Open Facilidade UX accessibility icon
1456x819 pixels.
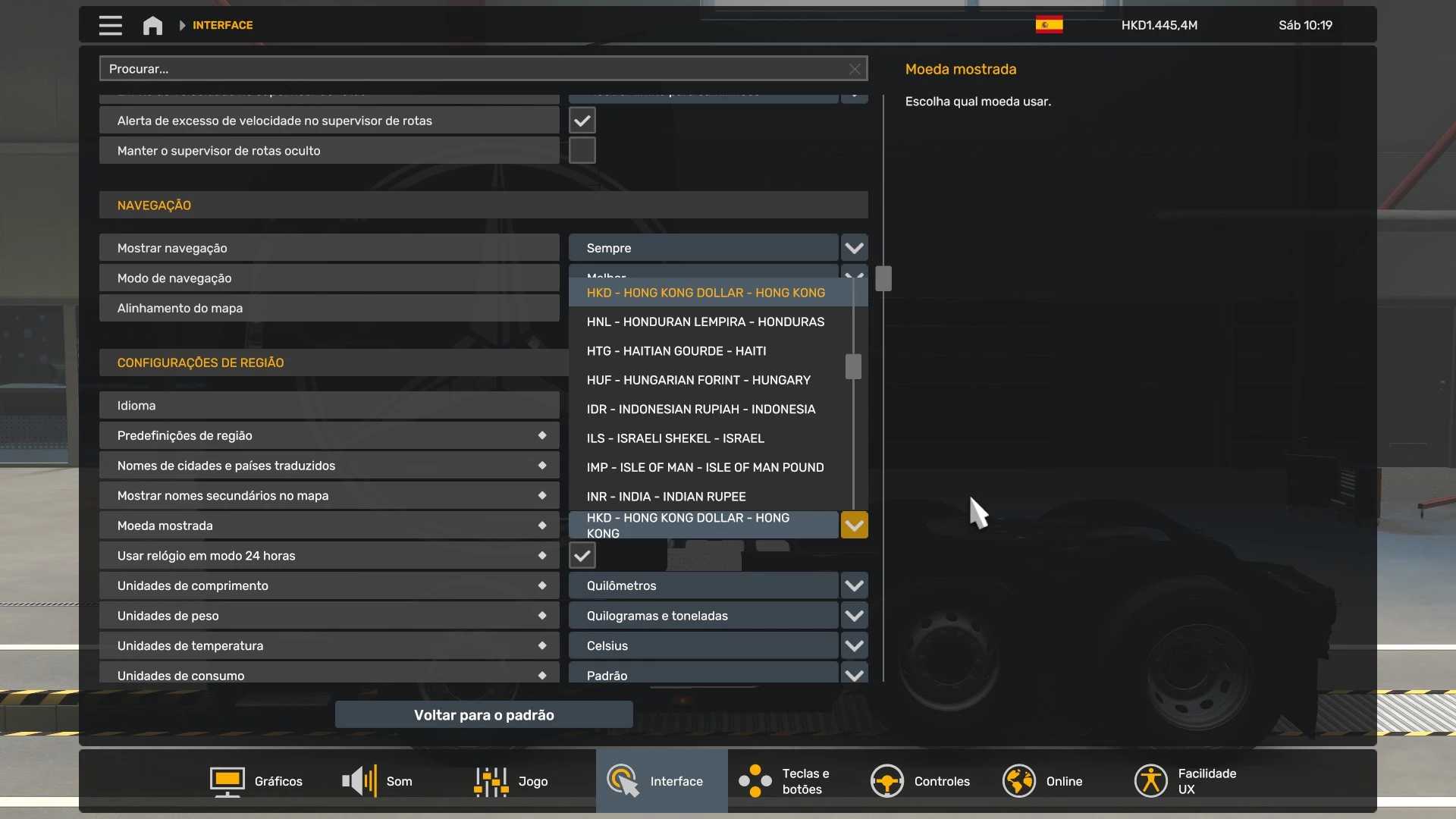[1150, 781]
